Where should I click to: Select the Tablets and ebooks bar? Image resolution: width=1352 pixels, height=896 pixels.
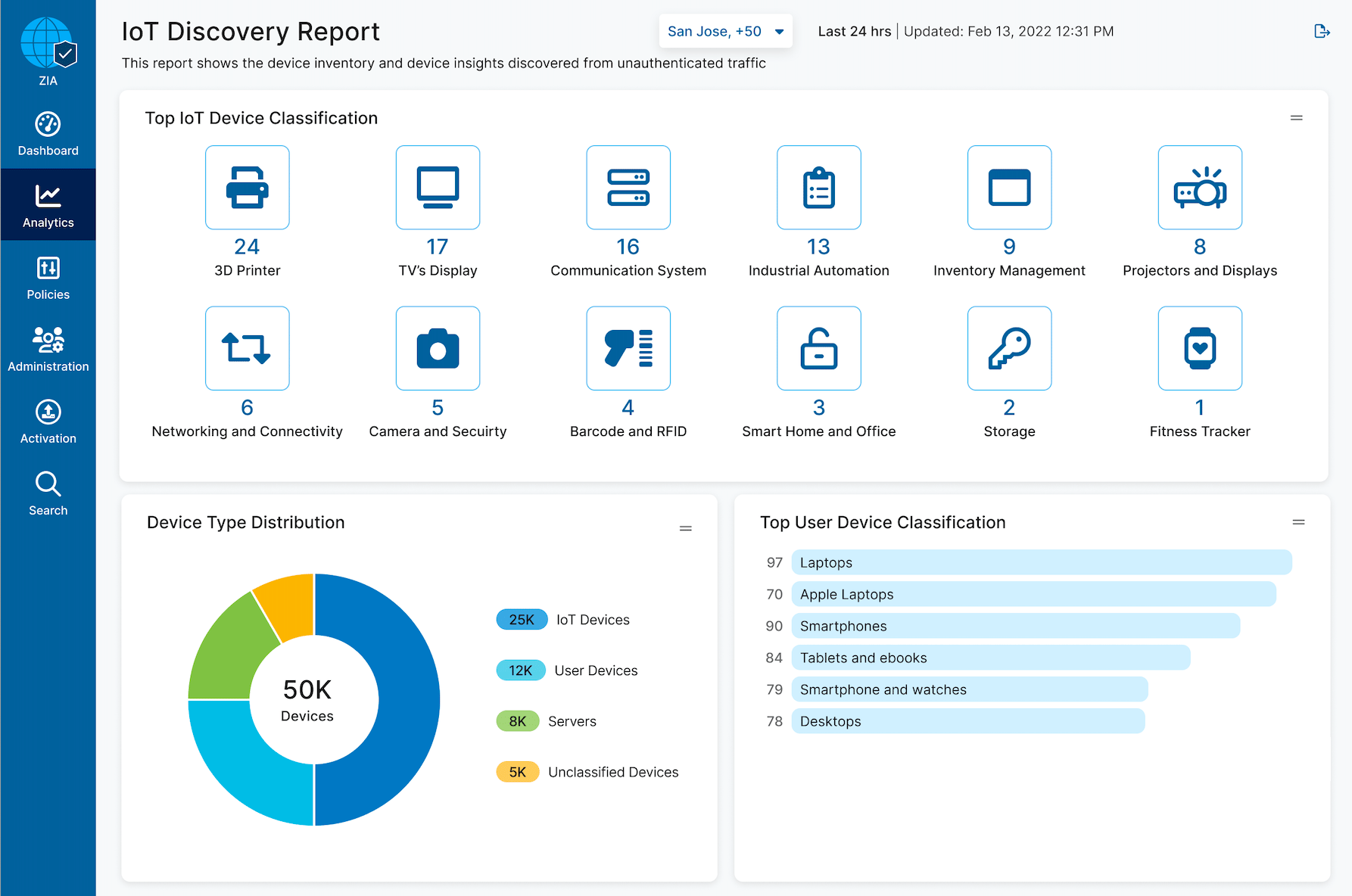pyautogui.click(x=990, y=658)
